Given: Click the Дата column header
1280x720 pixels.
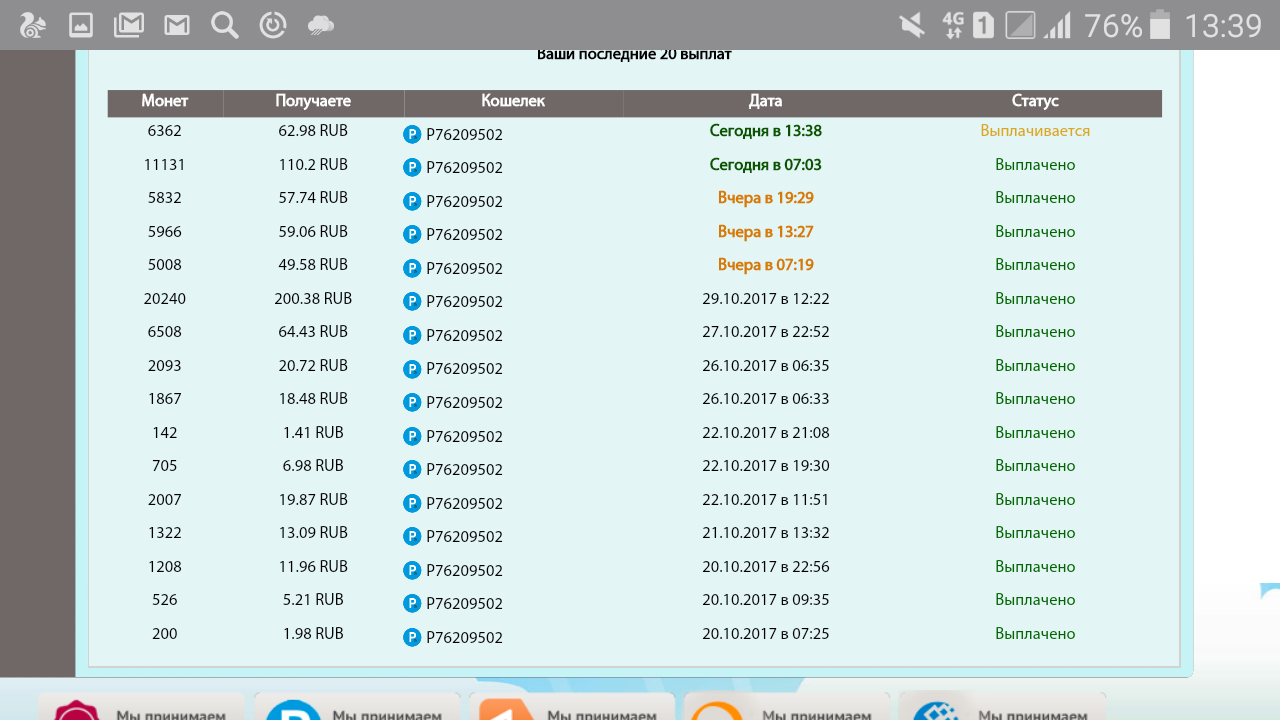Looking at the screenshot, I should [765, 102].
